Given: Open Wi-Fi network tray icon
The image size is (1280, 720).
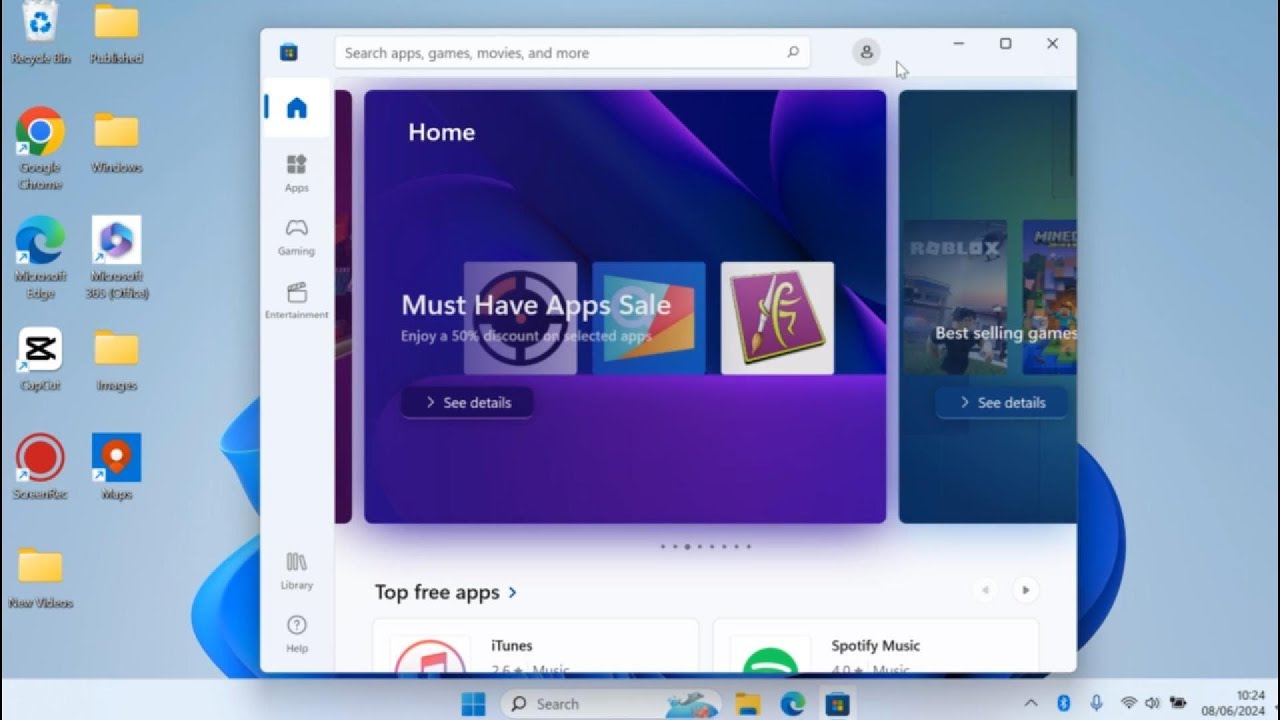Looking at the screenshot, I should click(1129, 703).
